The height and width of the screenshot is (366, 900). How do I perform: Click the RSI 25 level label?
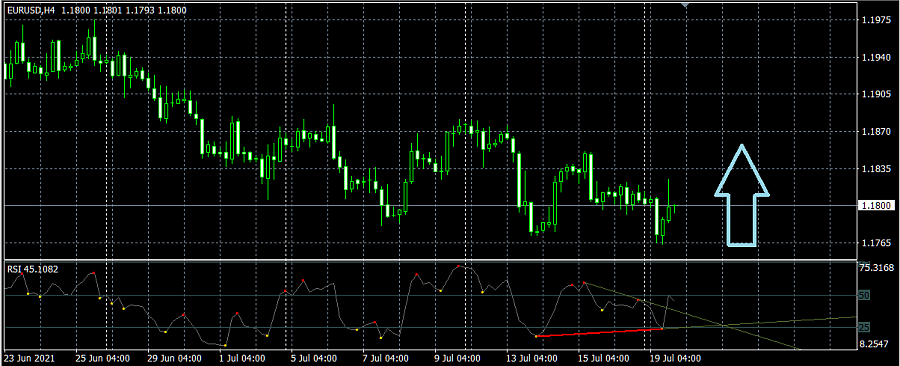pyautogui.click(x=865, y=327)
